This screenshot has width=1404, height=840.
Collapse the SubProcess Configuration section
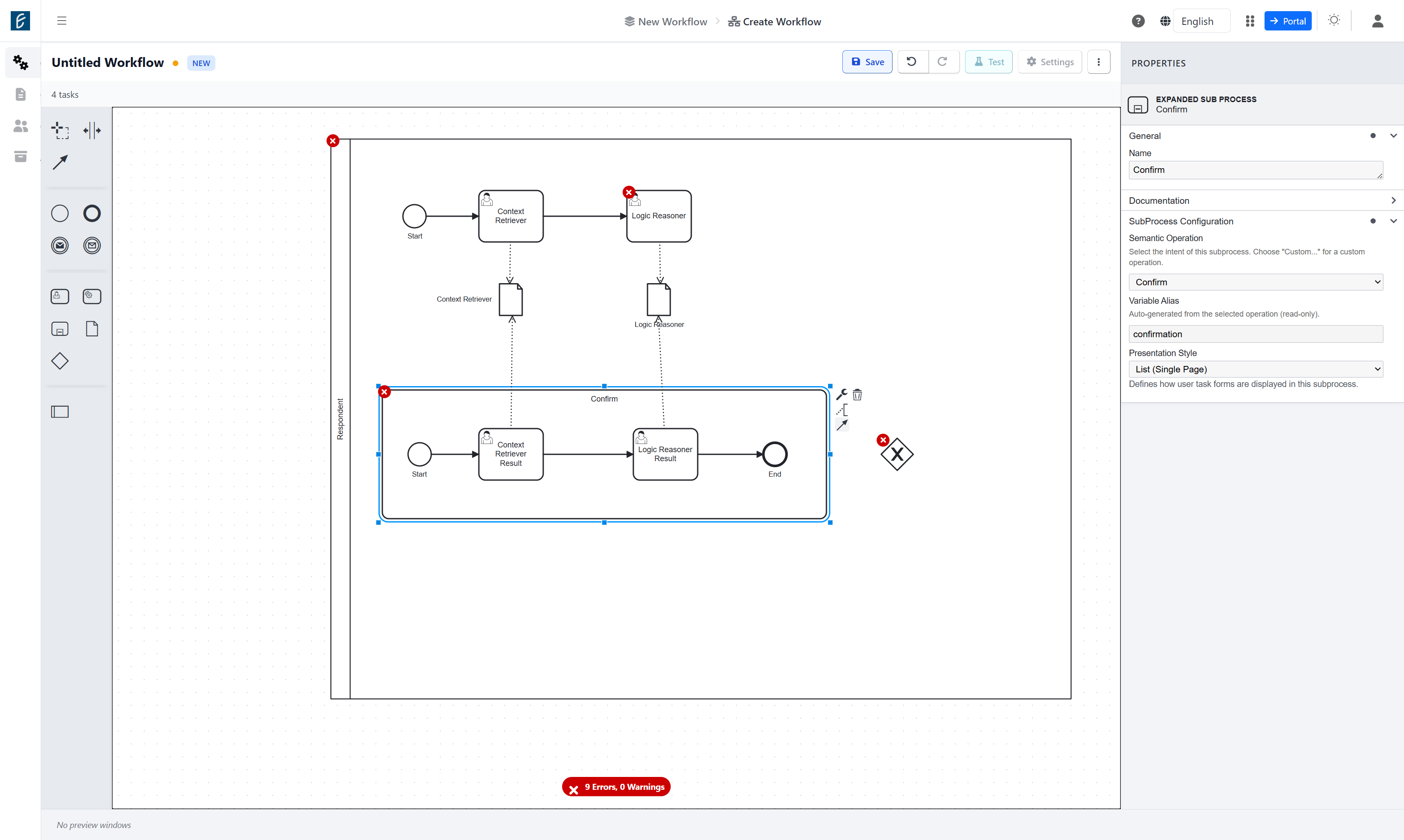tap(1393, 221)
